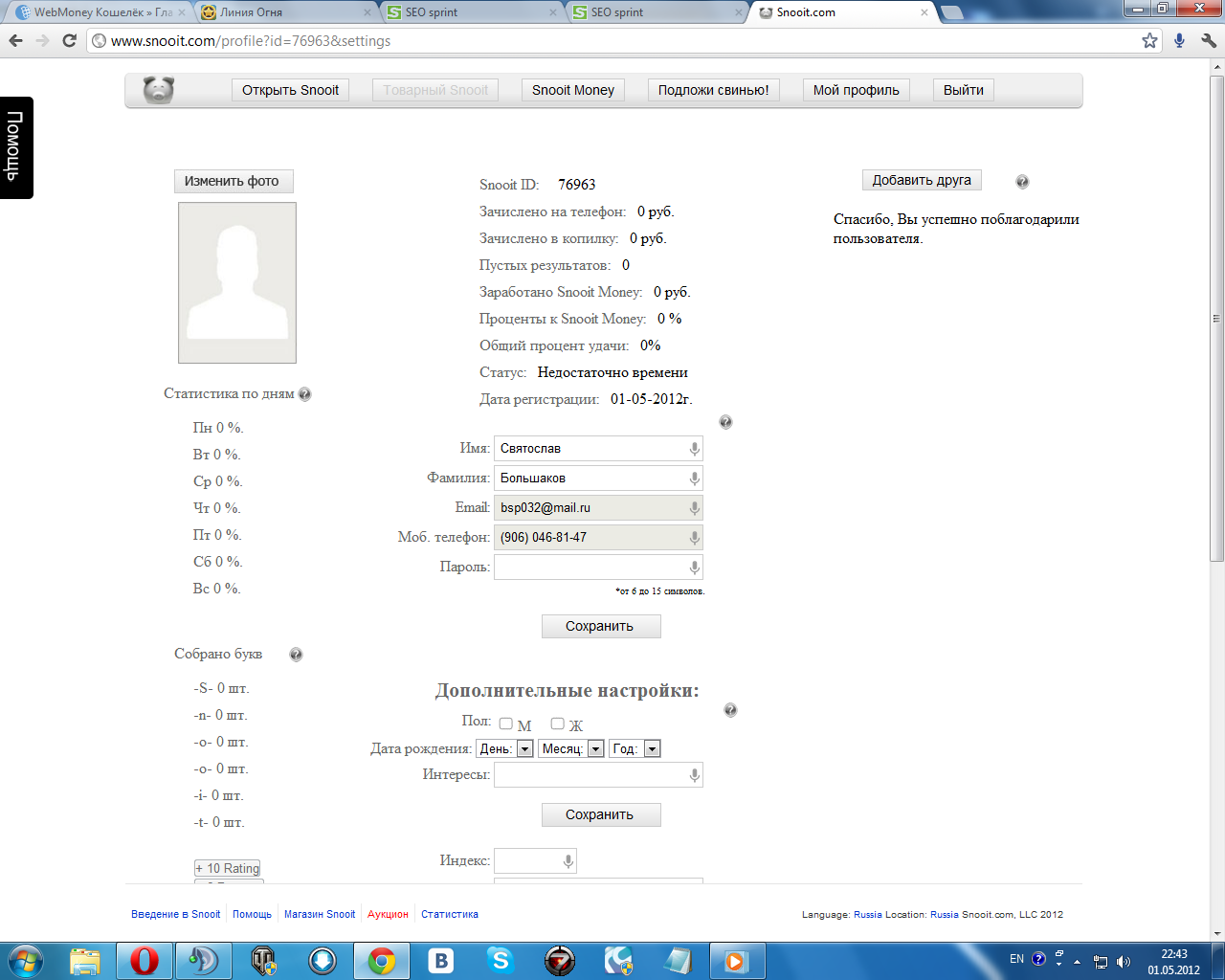Click Сохранить under the password field
Screen dimensions: 1225x980
tap(601, 626)
